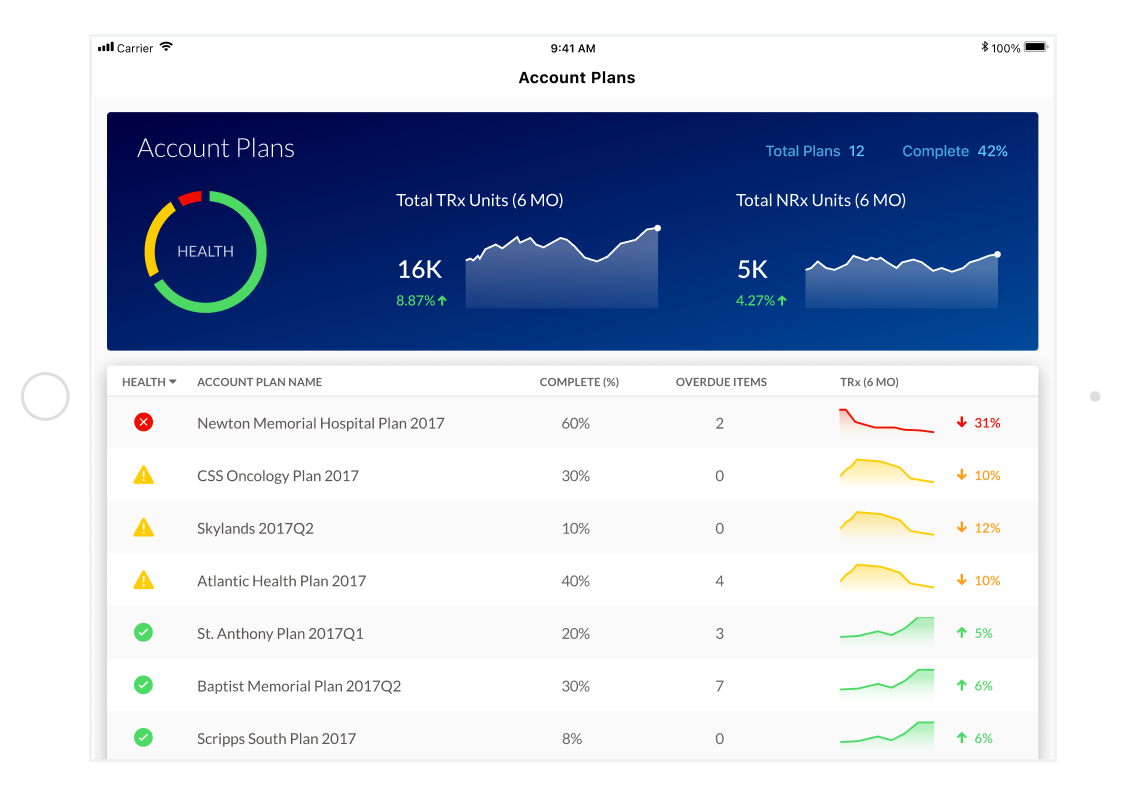Sort by OVERDUE ITEMS column header
1144x793 pixels.
pyautogui.click(x=721, y=382)
